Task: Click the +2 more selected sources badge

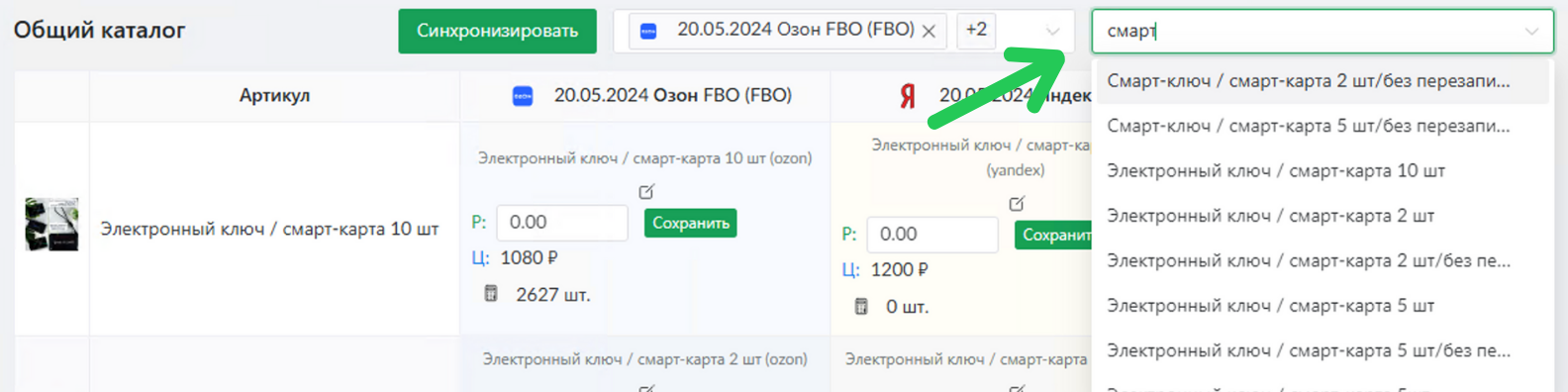Action: tap(976, 30)
